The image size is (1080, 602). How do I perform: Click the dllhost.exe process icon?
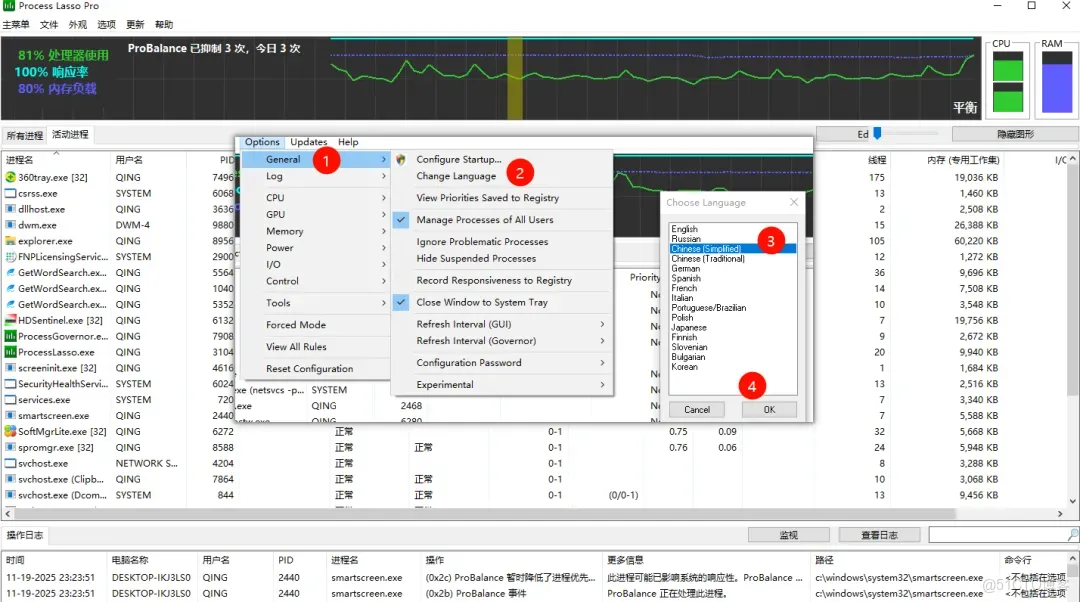coord(10,209)
